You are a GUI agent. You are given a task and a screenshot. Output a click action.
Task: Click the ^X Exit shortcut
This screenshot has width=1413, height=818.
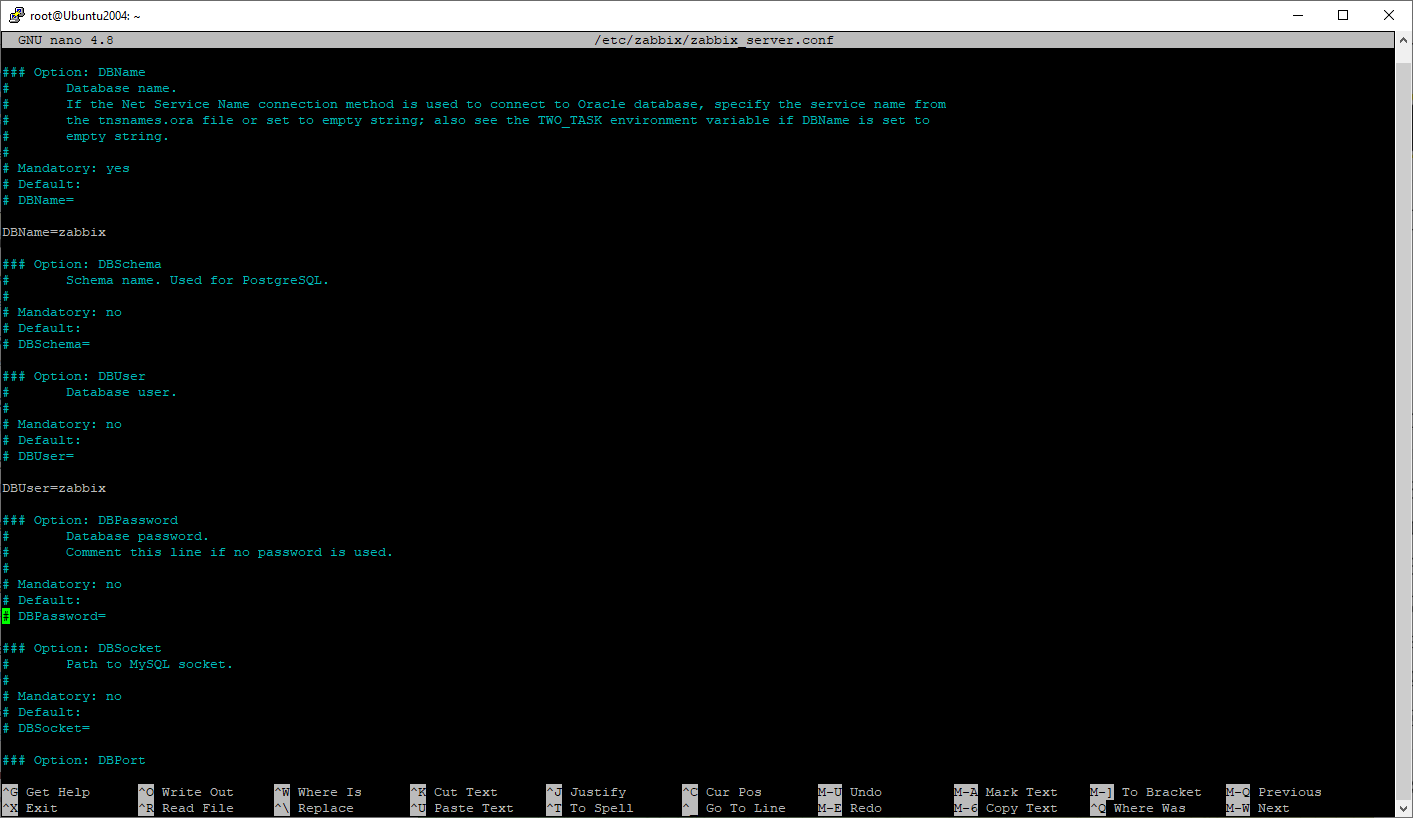pyautogui.click(x=30, y=808)
